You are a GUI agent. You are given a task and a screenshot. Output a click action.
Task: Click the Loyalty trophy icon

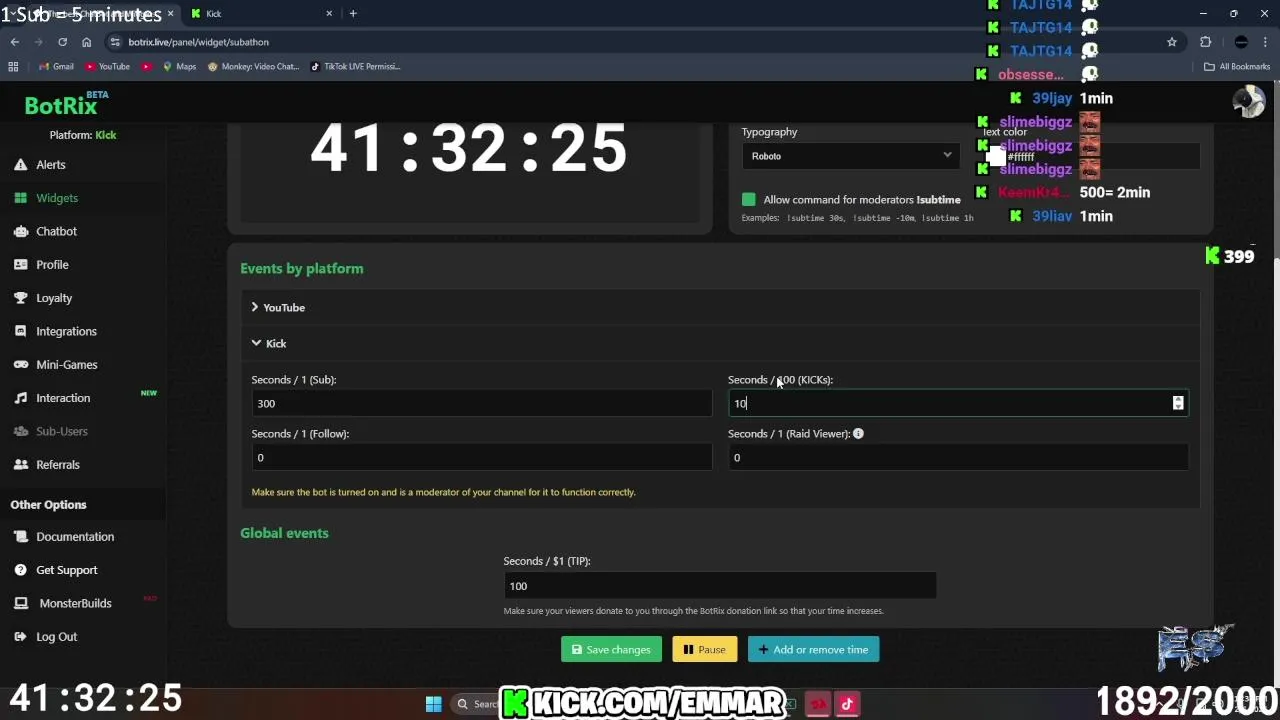(x=20, y=298)
